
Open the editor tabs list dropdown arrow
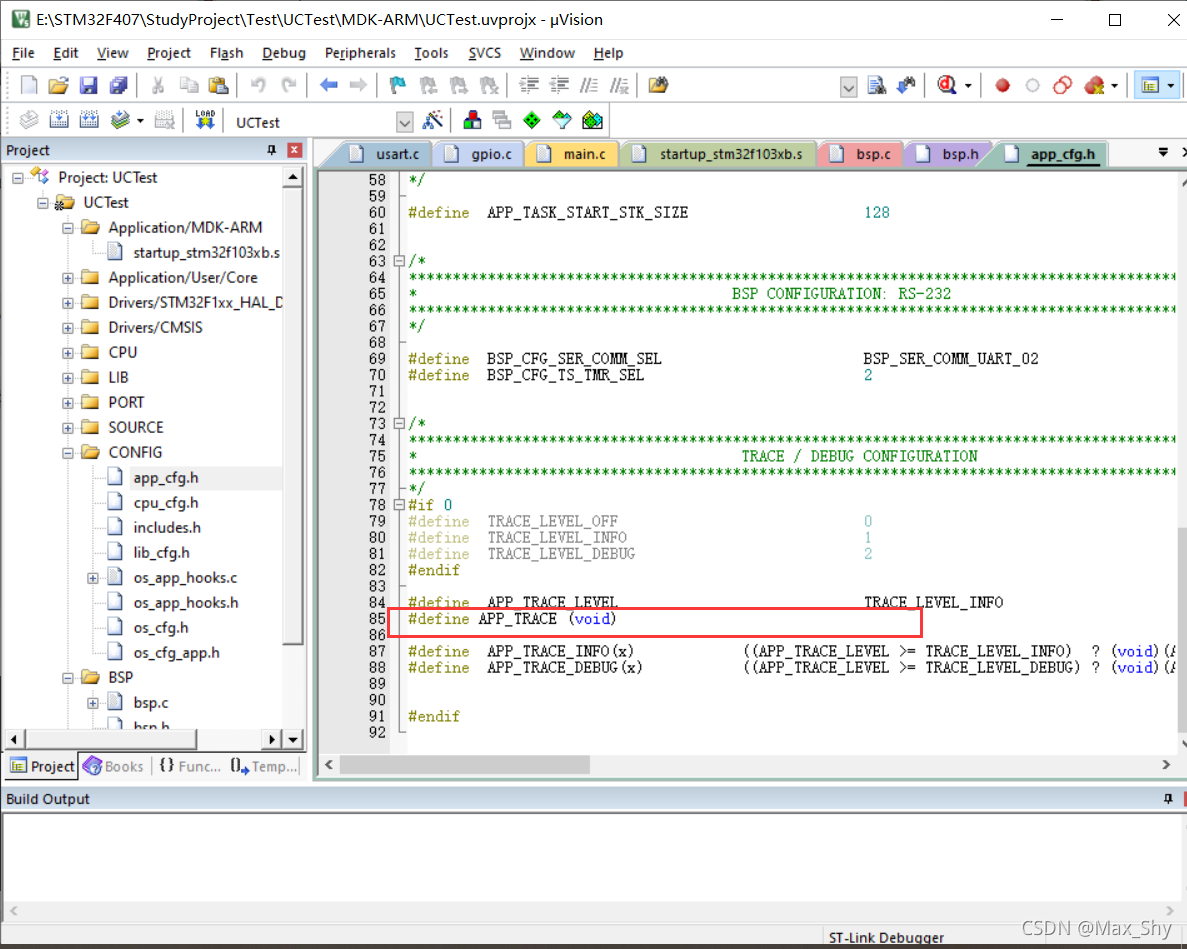click(1163, 153)
